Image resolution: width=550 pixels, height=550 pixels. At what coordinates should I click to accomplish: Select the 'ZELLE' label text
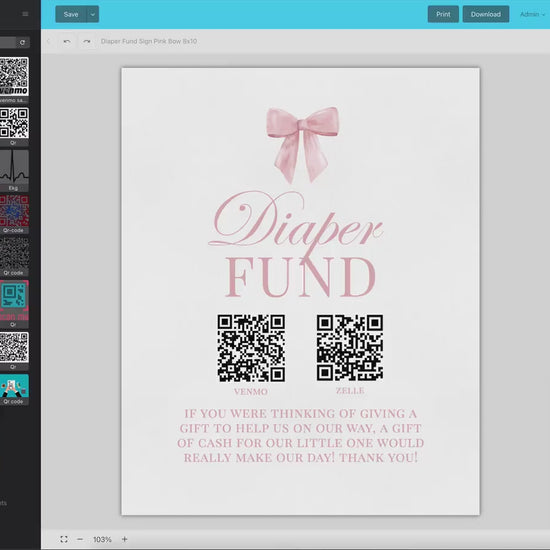pyautogui.click(x=350, y=391)
